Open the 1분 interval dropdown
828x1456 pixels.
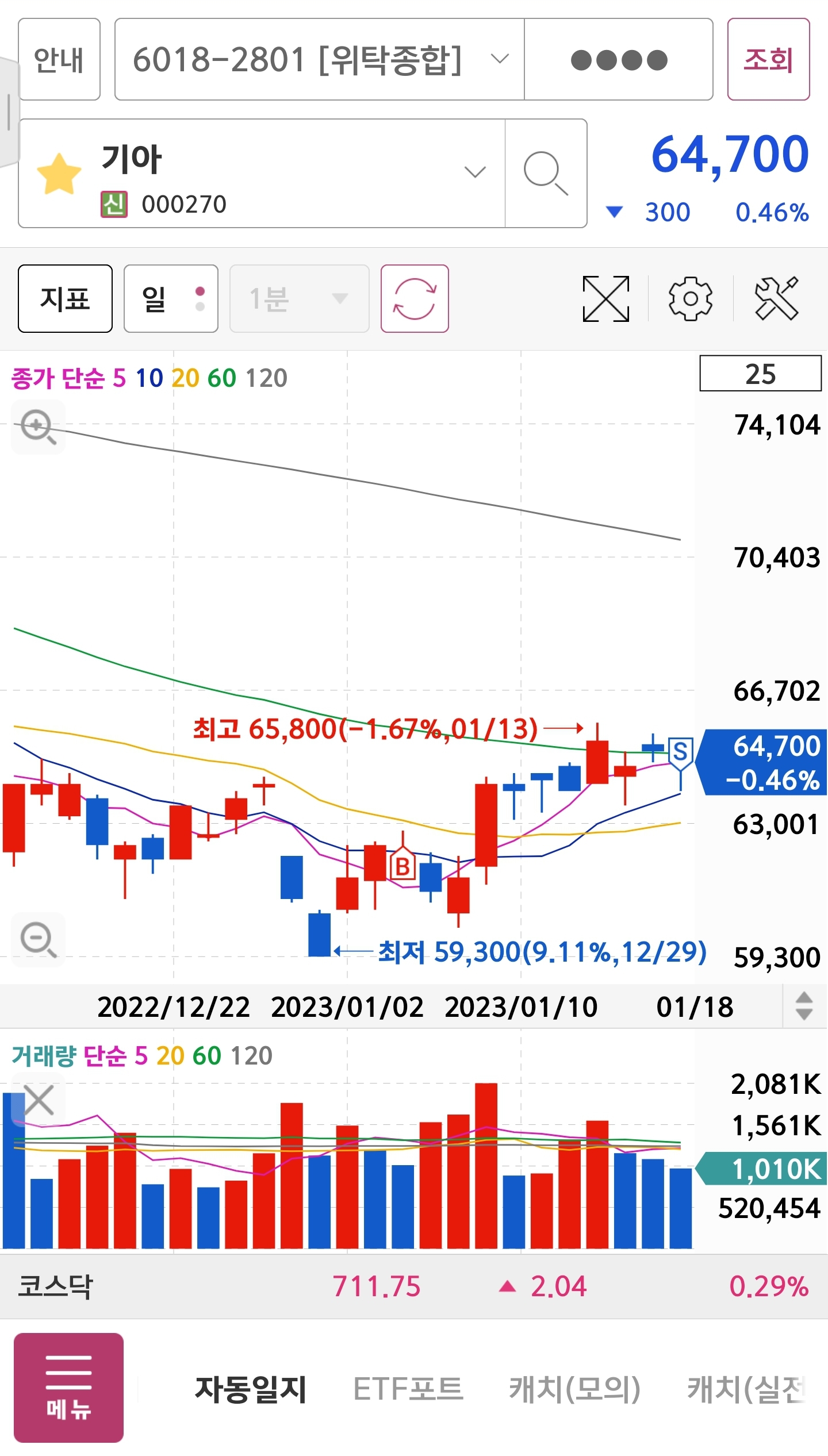(299, 298)
